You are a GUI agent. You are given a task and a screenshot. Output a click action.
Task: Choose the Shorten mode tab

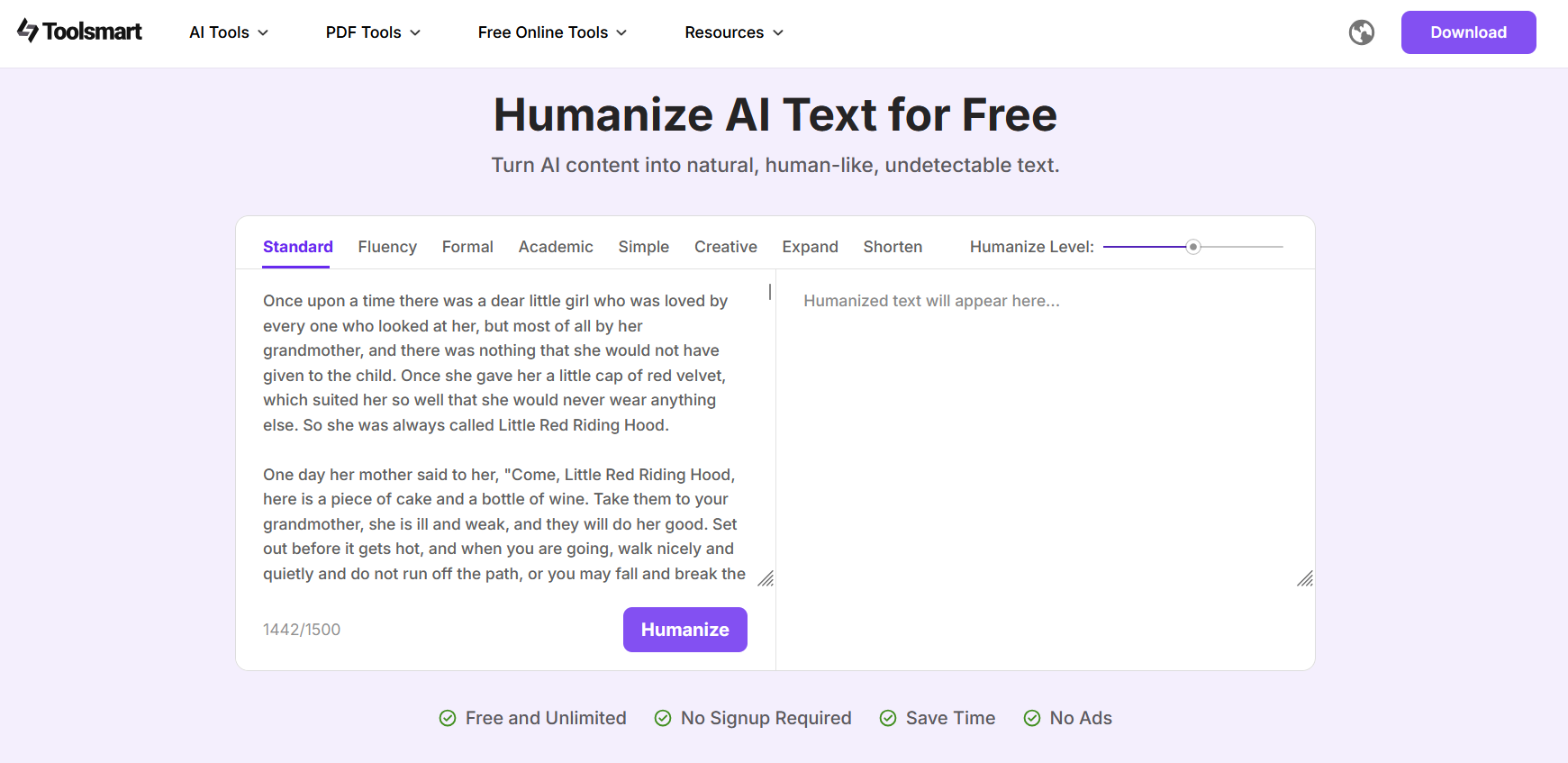[893, 247]
